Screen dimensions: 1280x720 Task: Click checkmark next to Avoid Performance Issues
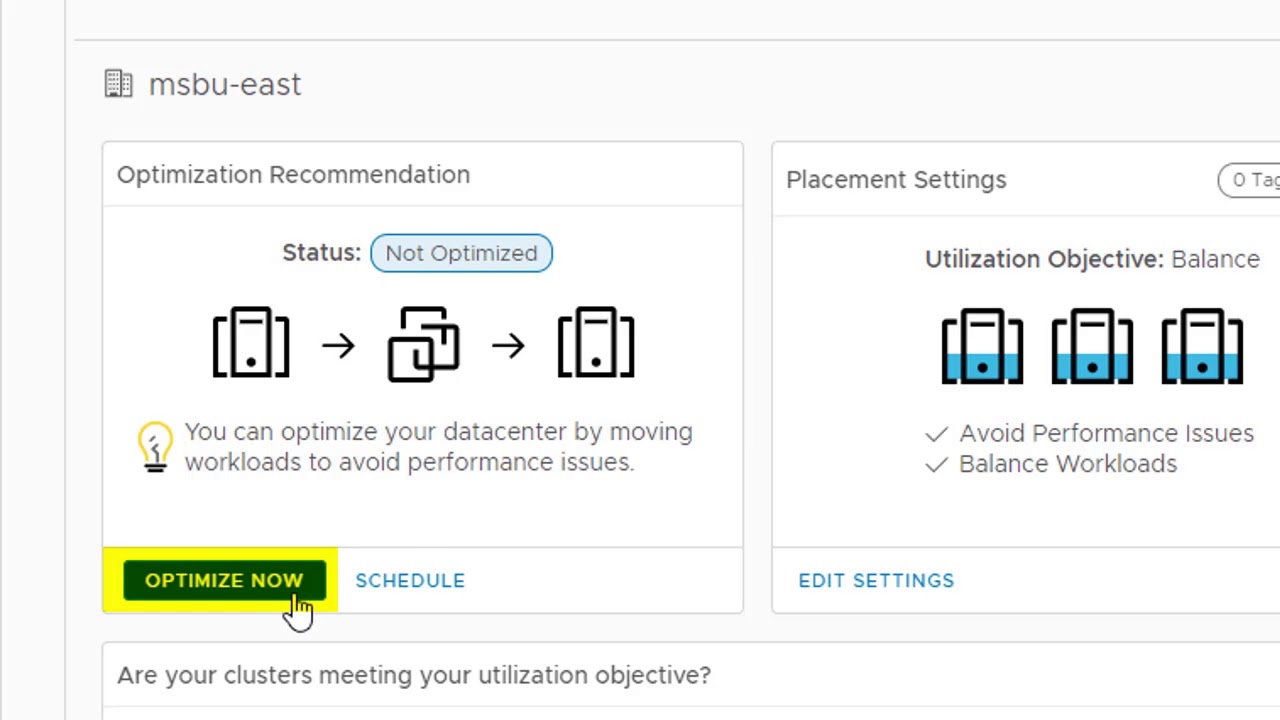(936, 434)
